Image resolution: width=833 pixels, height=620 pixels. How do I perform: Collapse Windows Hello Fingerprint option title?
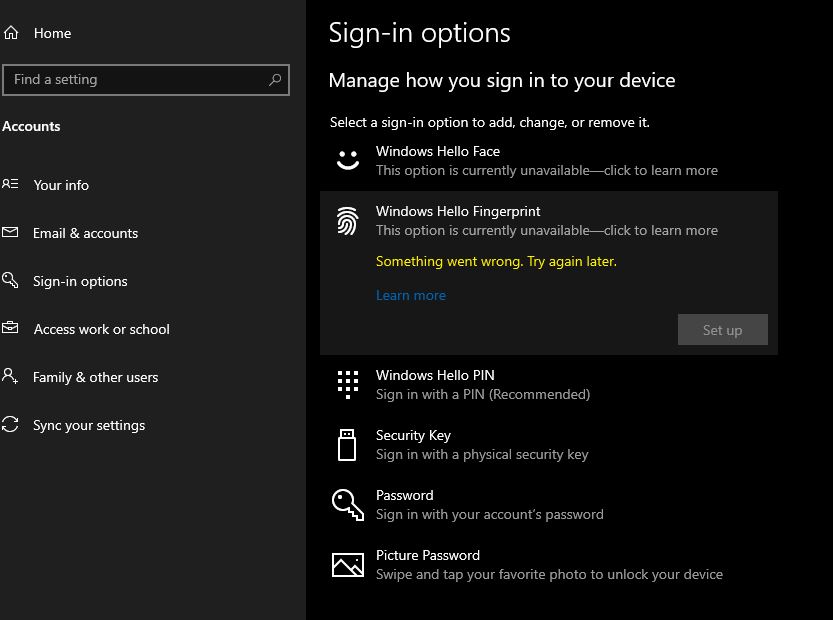[x=458, y=211]
